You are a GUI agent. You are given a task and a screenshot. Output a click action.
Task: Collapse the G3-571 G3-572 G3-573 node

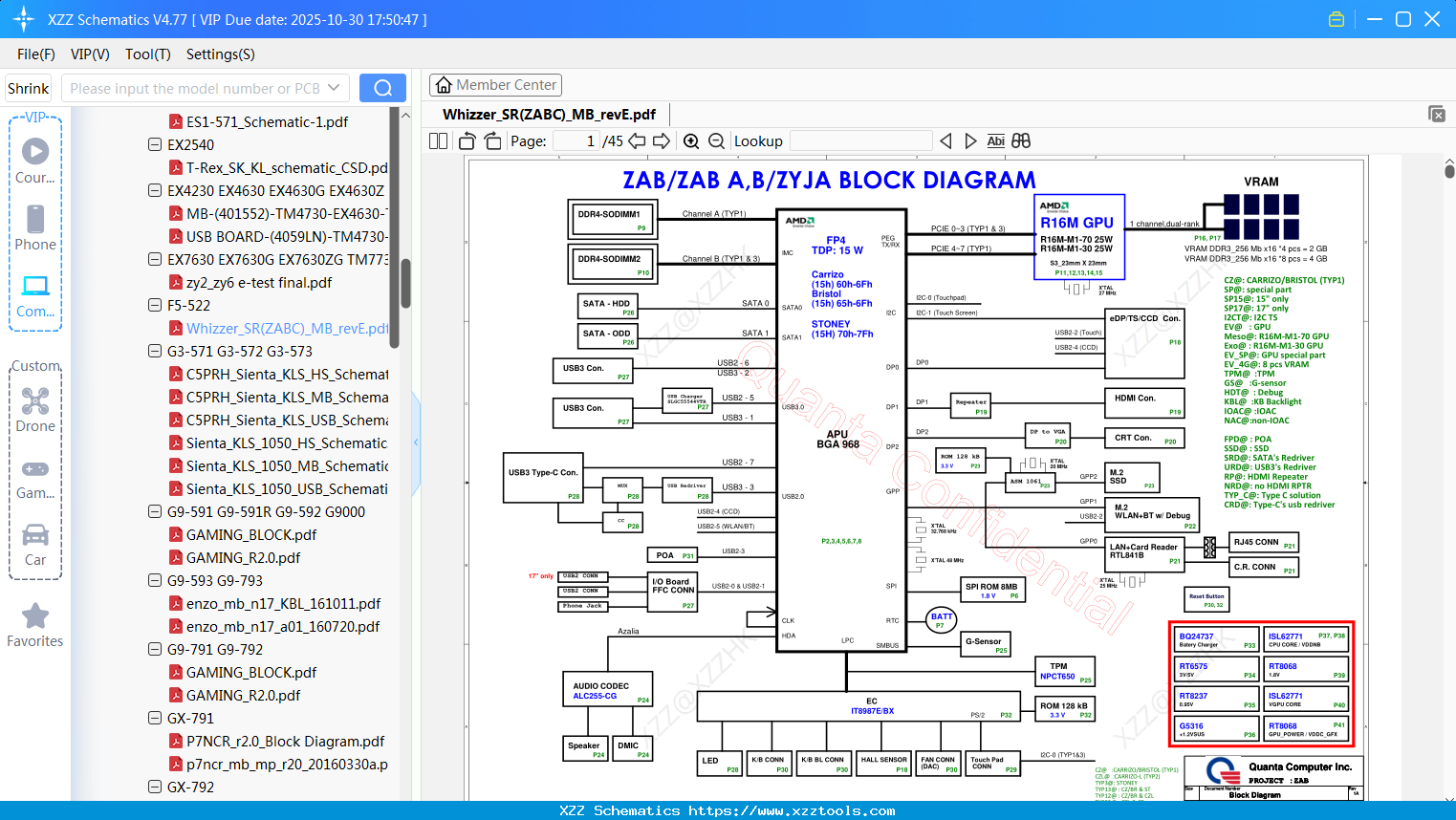[x=155, y=351]
